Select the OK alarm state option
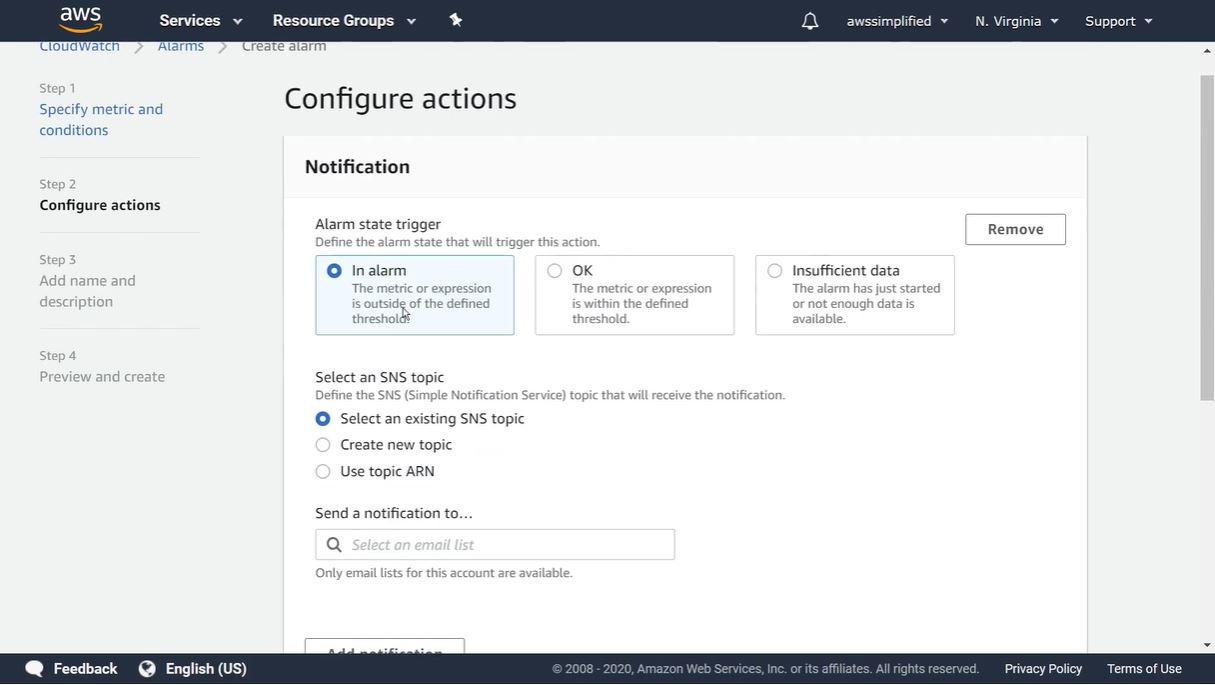 coord(555,271)
